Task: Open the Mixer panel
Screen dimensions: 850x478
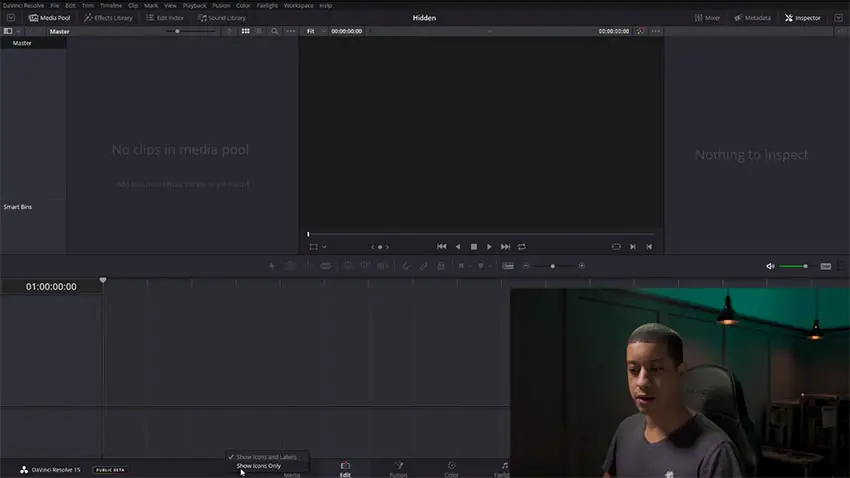Action: [x=707, y=18]
